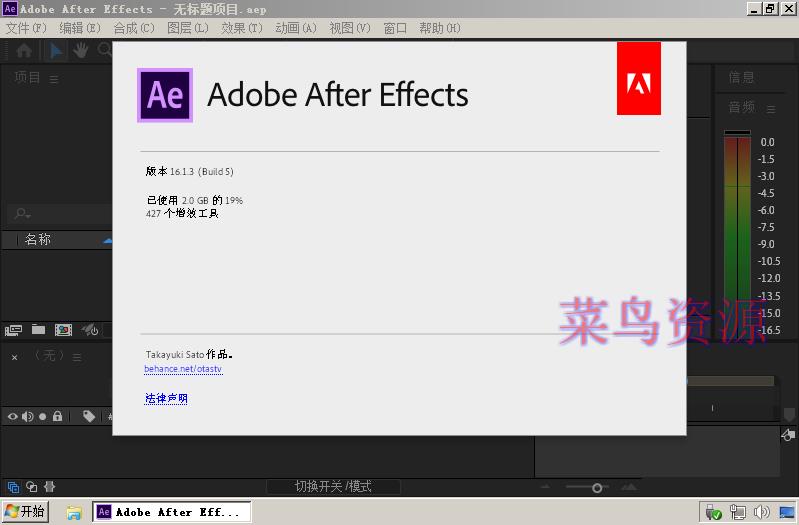Click the Takayuki Sato 作品 credit text
This screenshot has height=525, width=799.
click(189, 354)
